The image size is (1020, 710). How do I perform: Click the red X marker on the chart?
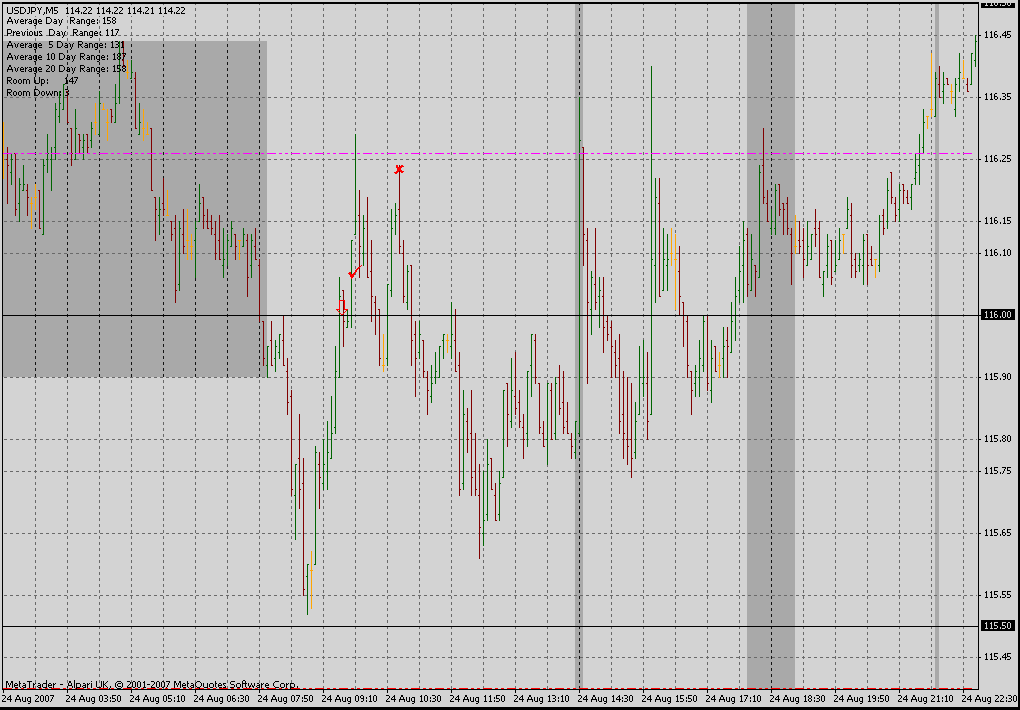pyautogui.click(x=399, y=169)
